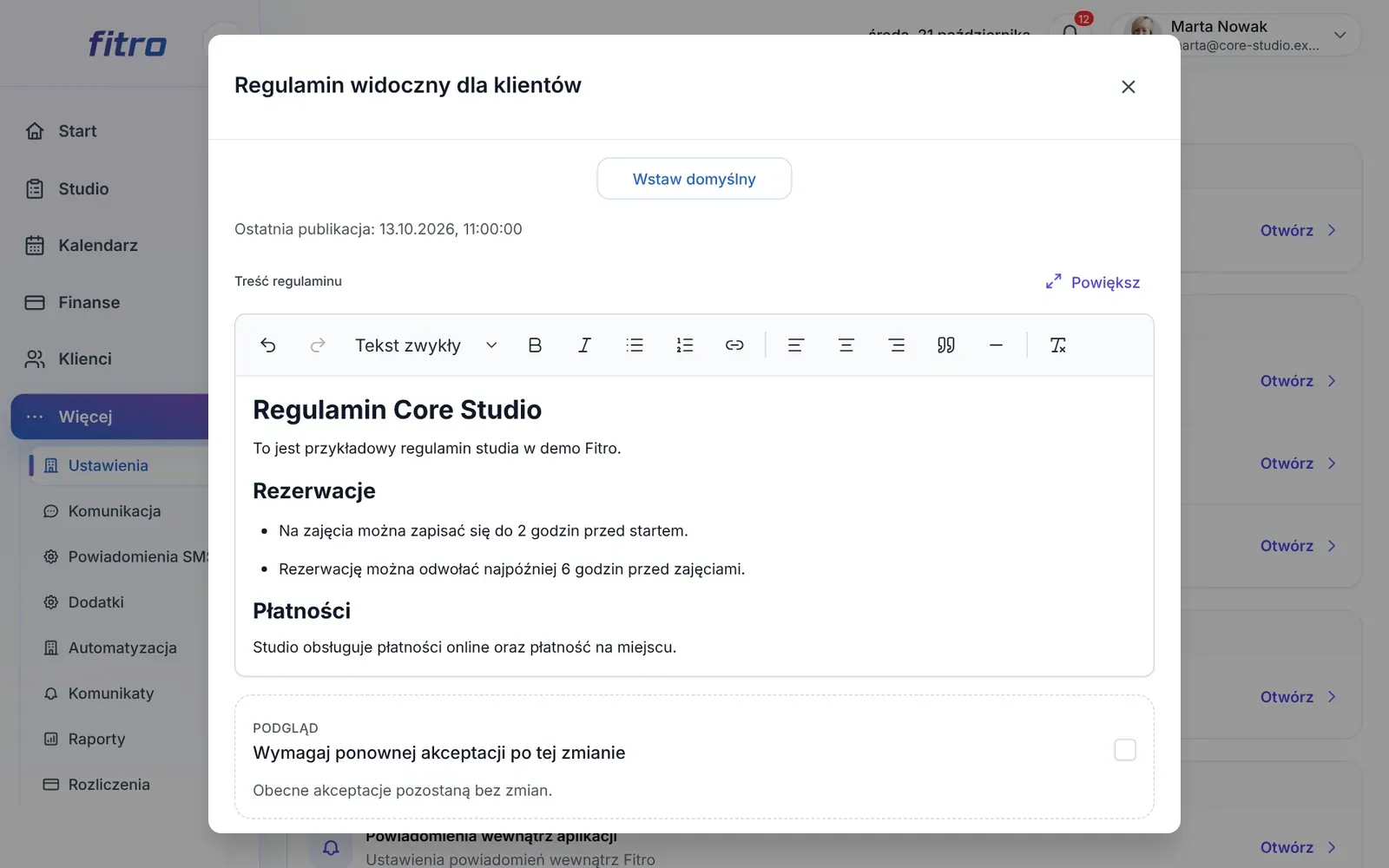Open the Tekst zwykły style dropdown
Screen dimensions: 1389x868
(x=426, y=345)
